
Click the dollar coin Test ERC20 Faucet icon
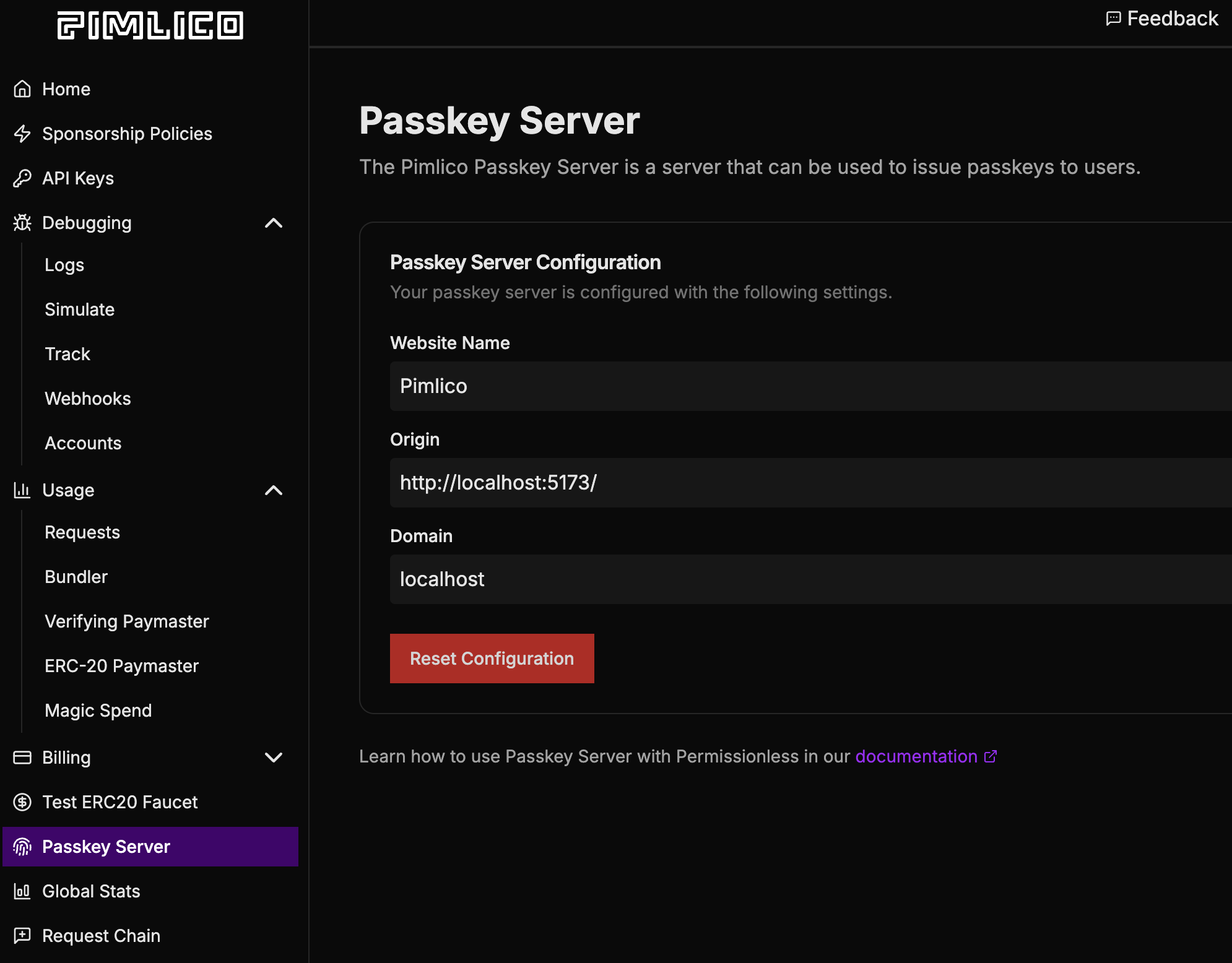[x=22, y=802]
